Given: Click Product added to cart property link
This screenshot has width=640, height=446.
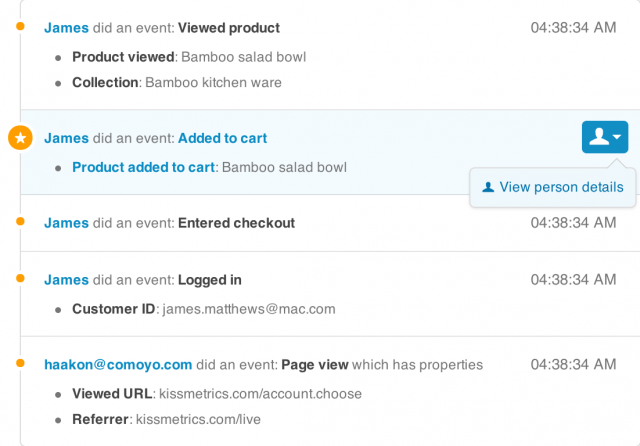Looking at the screenshot, I should [x=143, y=167].
